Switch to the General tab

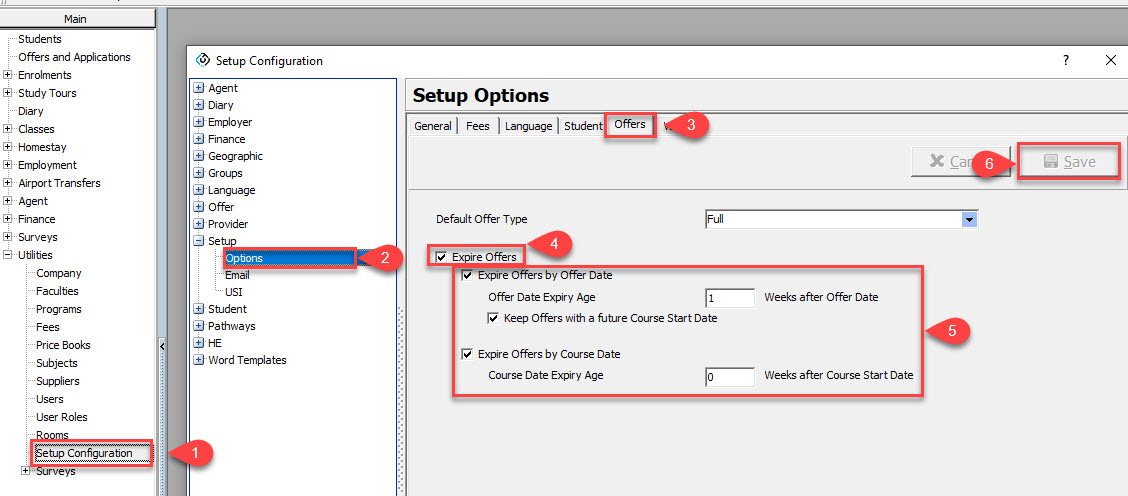[x=433, y=126]
